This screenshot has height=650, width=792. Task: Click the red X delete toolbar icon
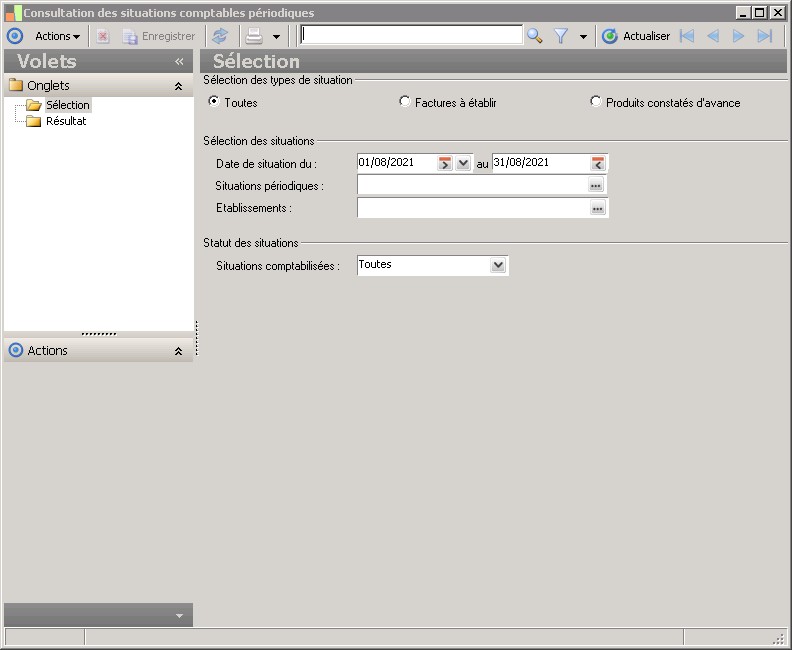click(103, 36)
